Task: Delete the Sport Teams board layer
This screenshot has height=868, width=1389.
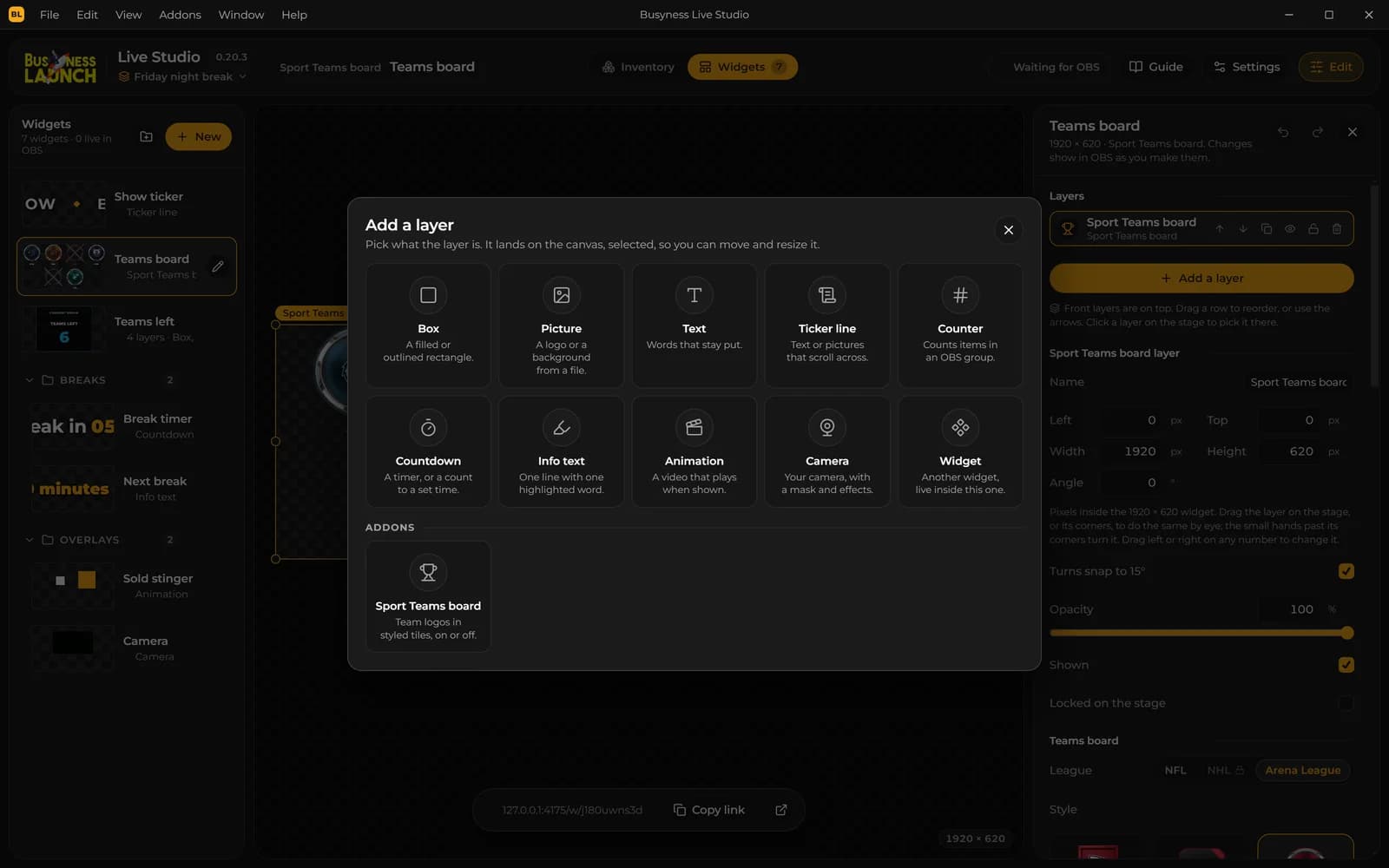Action: pyautogui.click(x=1337, y=229)
